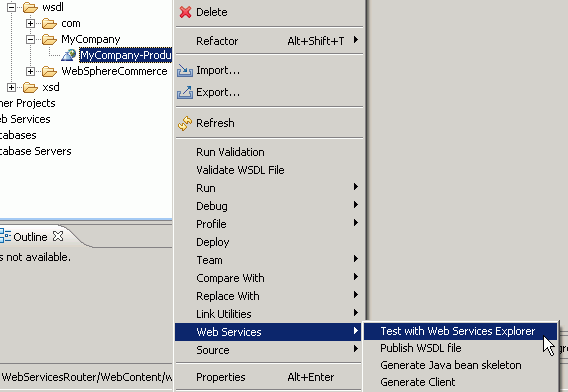Image resolution: width=568 pixels, height=392 pixels.
Task: Click Validate WSDL File menu entry
Action: tap(269, 170)
